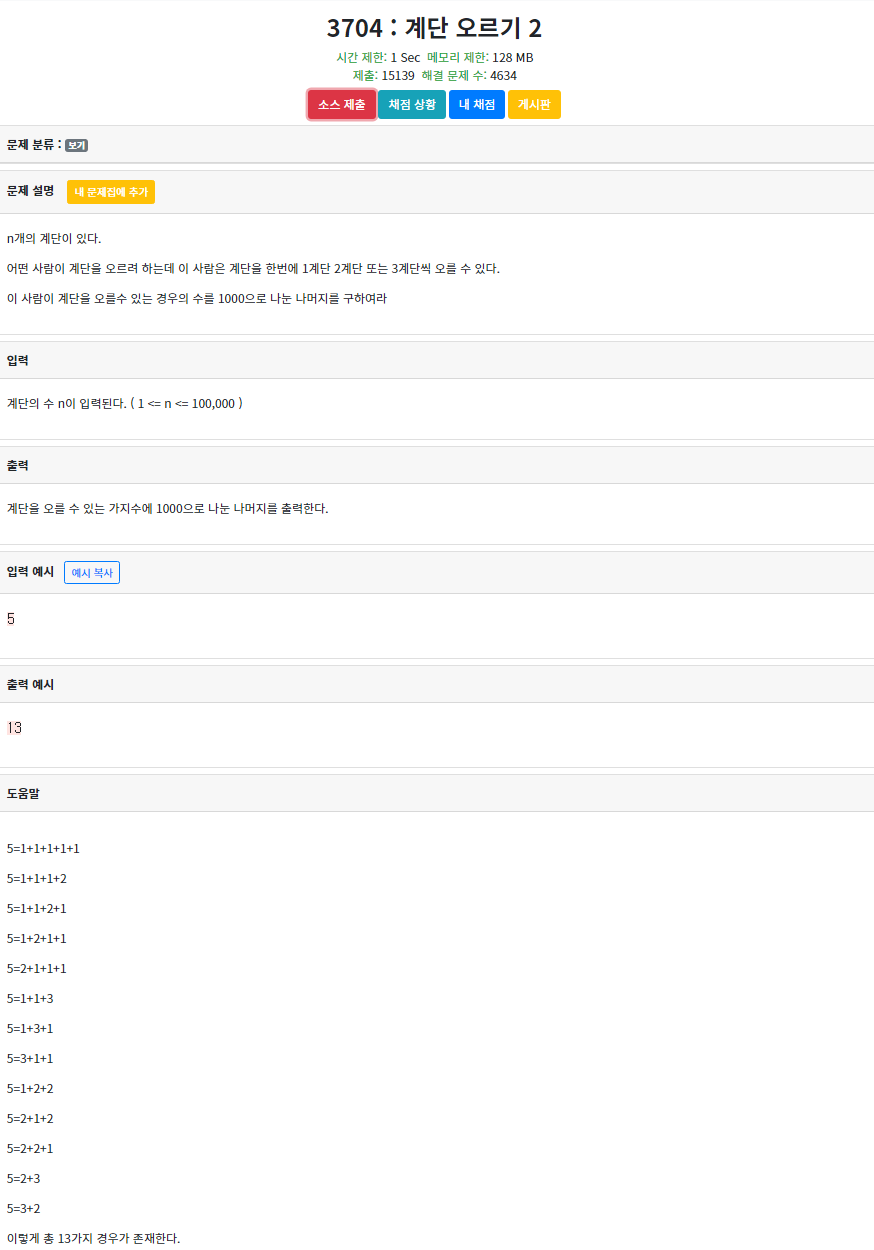Click the summary 이렇게 총 13가지 경우가 존재한다.
This screenshot has width=874, height=1250.
[94, 1238]
